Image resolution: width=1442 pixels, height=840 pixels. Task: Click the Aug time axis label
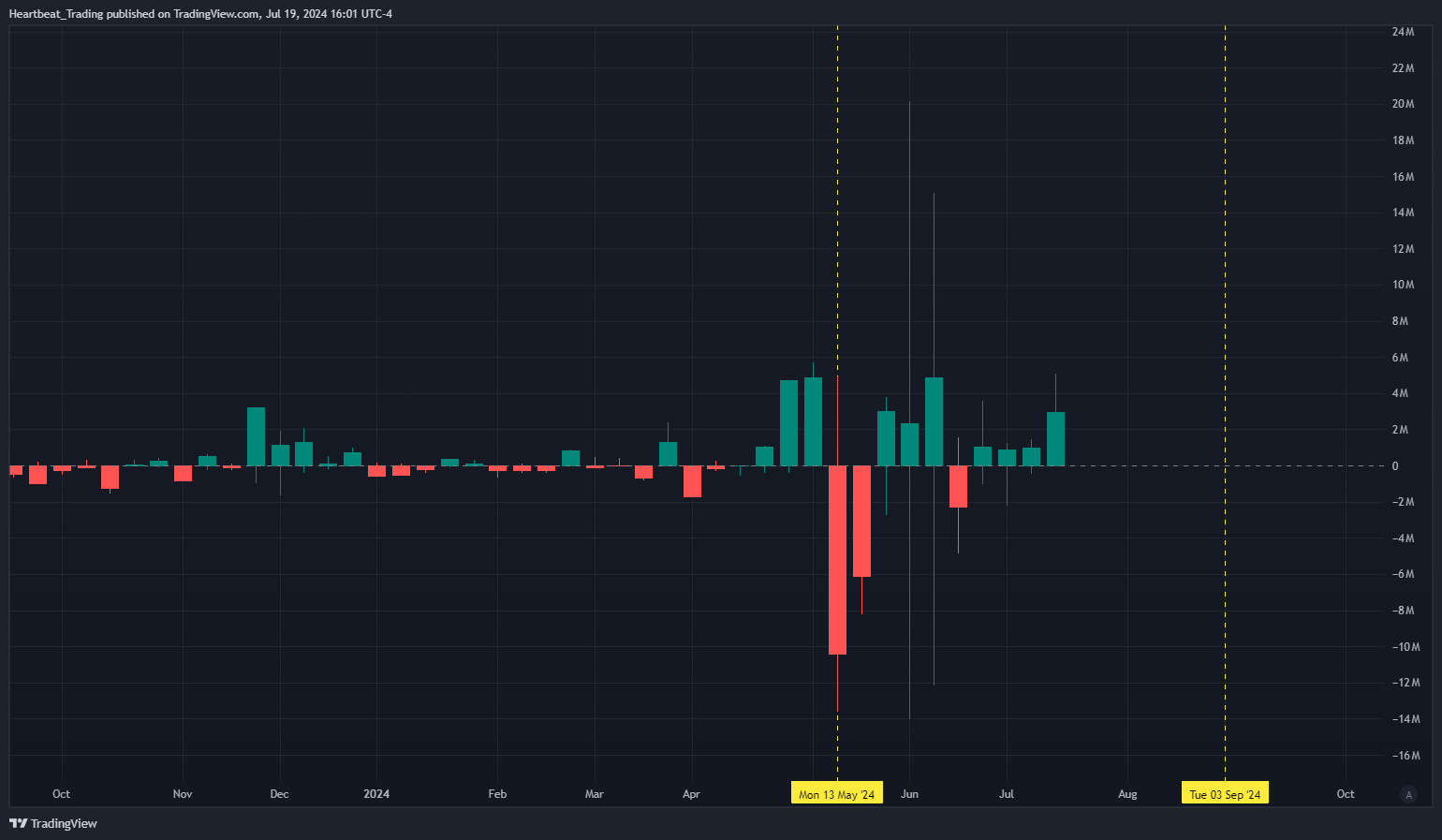point(1127,794)
